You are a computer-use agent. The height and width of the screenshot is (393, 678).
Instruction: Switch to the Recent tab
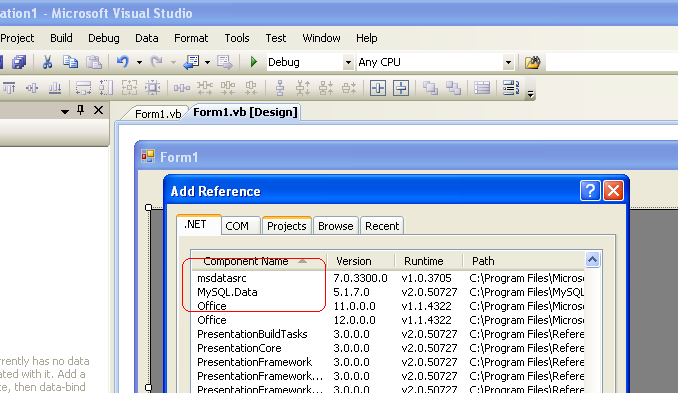pyautogui.click(x=382, y=226)
